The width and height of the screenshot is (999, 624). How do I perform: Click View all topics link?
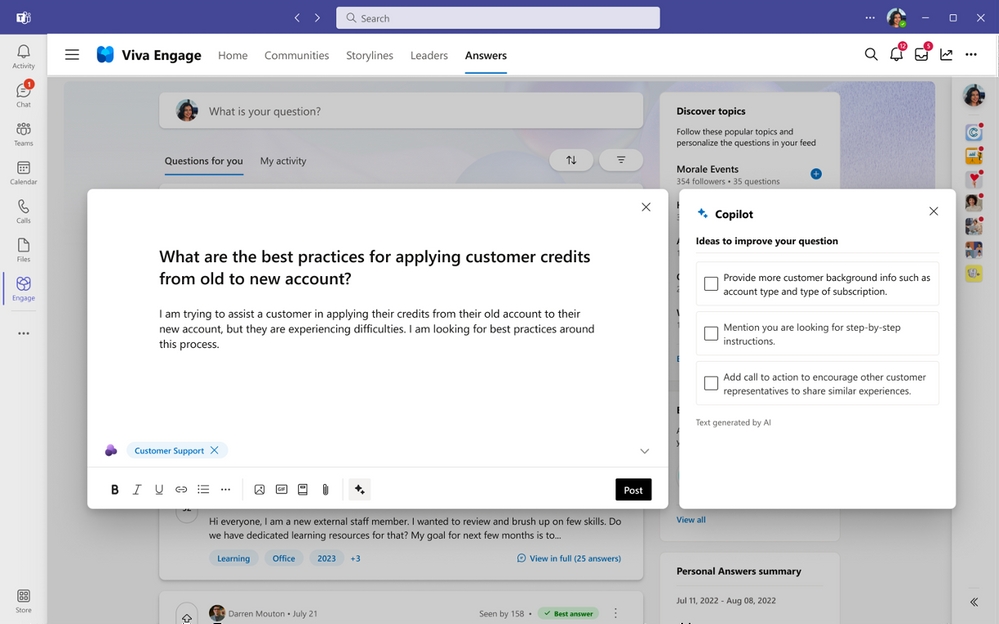coord(691,519)
